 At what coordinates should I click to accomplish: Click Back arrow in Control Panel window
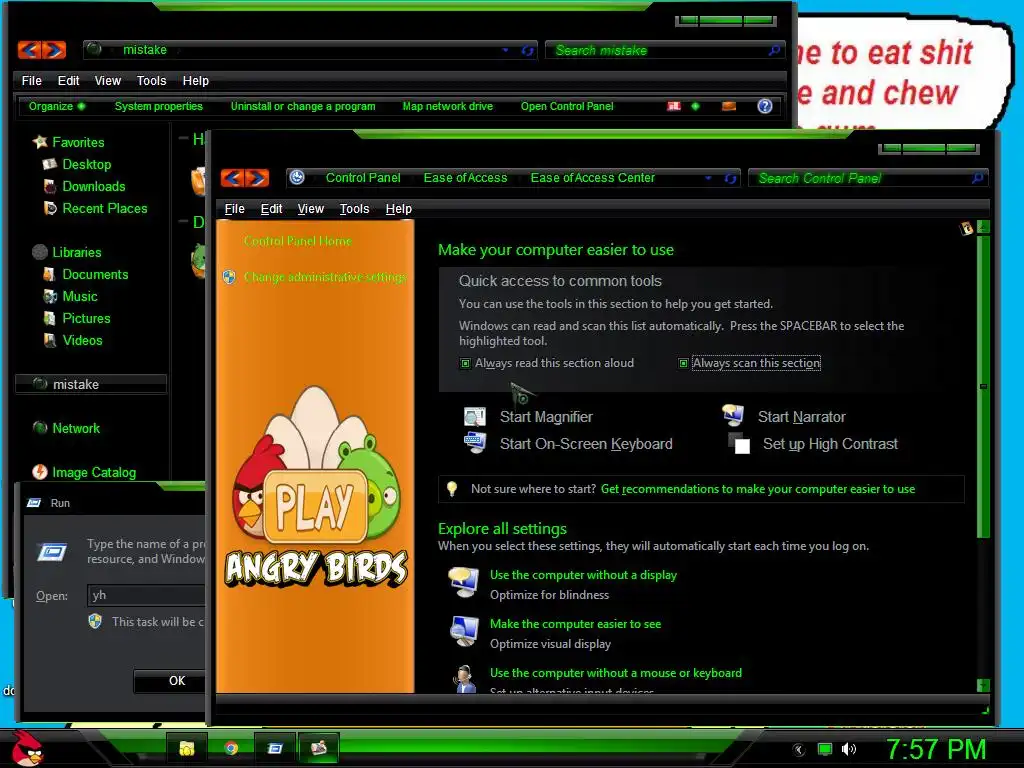click(233, 178)
